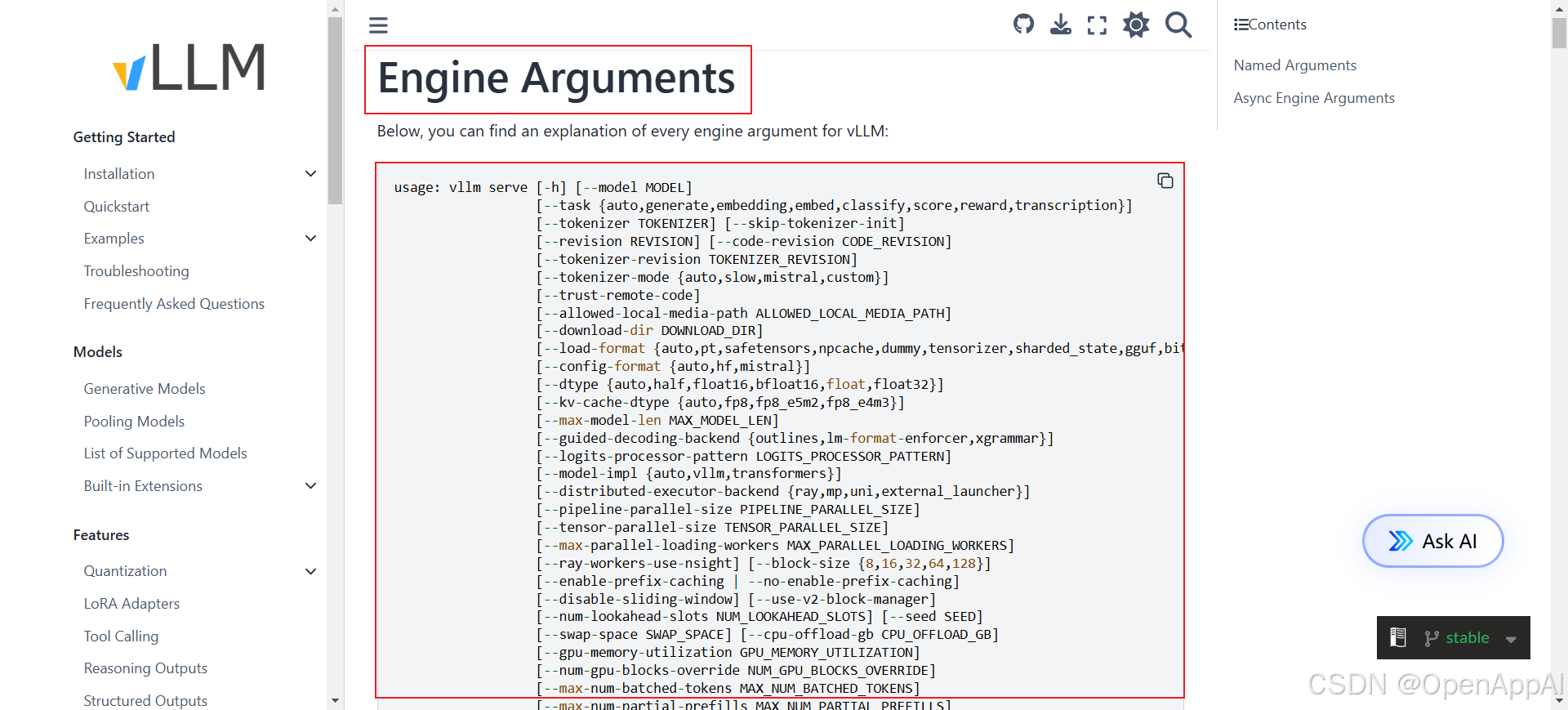Image resolution: width=1568 pixels, height=710 pixels.
Task: Click the '--max-model-len MAX_MODEL_LEN' line
Action: click(657, 420)
